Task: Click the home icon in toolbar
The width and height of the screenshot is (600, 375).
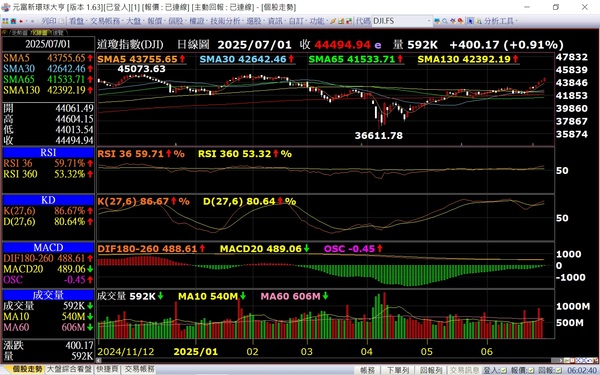Action: (x=13, y=21)
